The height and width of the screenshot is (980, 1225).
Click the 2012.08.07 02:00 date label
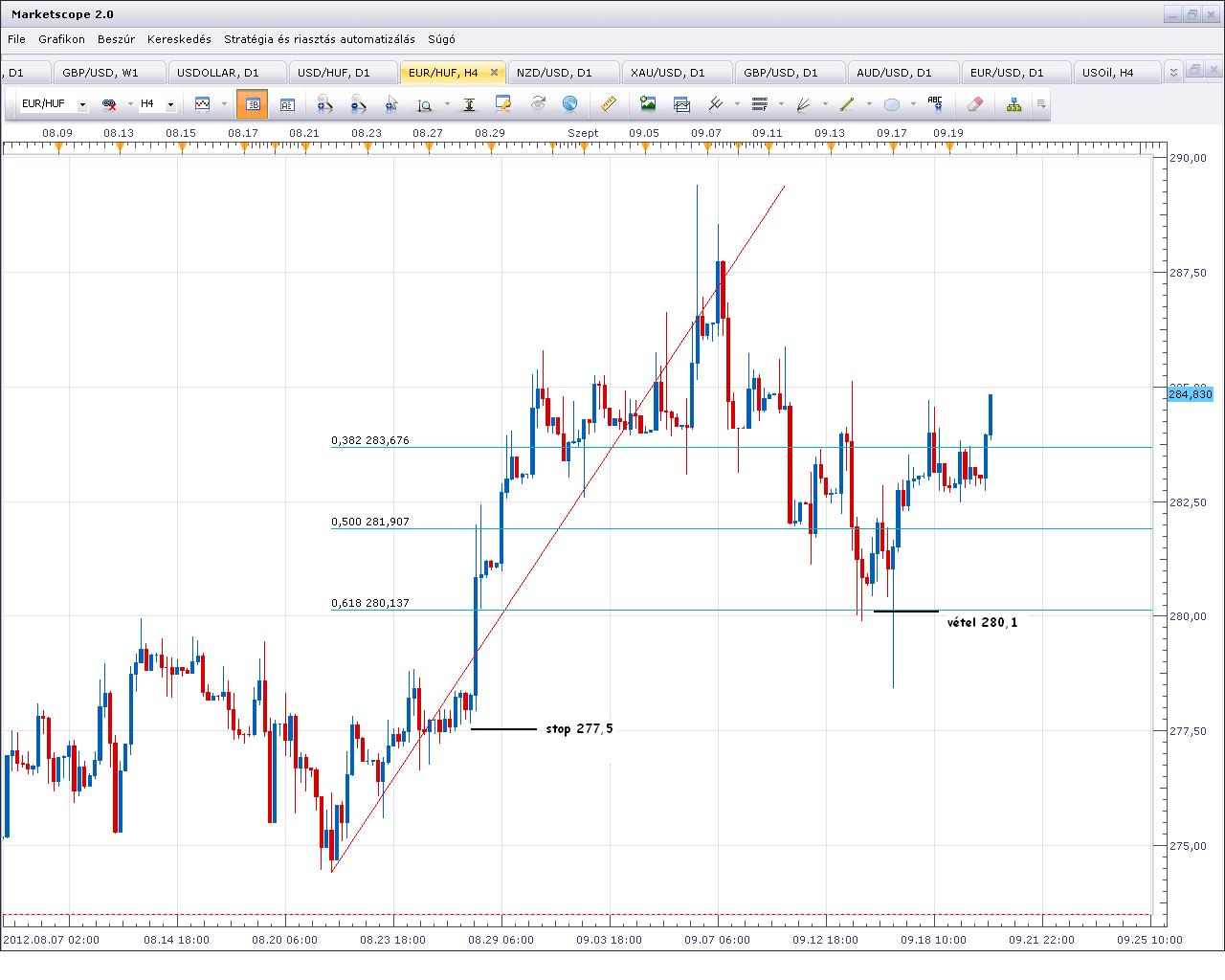51,940
